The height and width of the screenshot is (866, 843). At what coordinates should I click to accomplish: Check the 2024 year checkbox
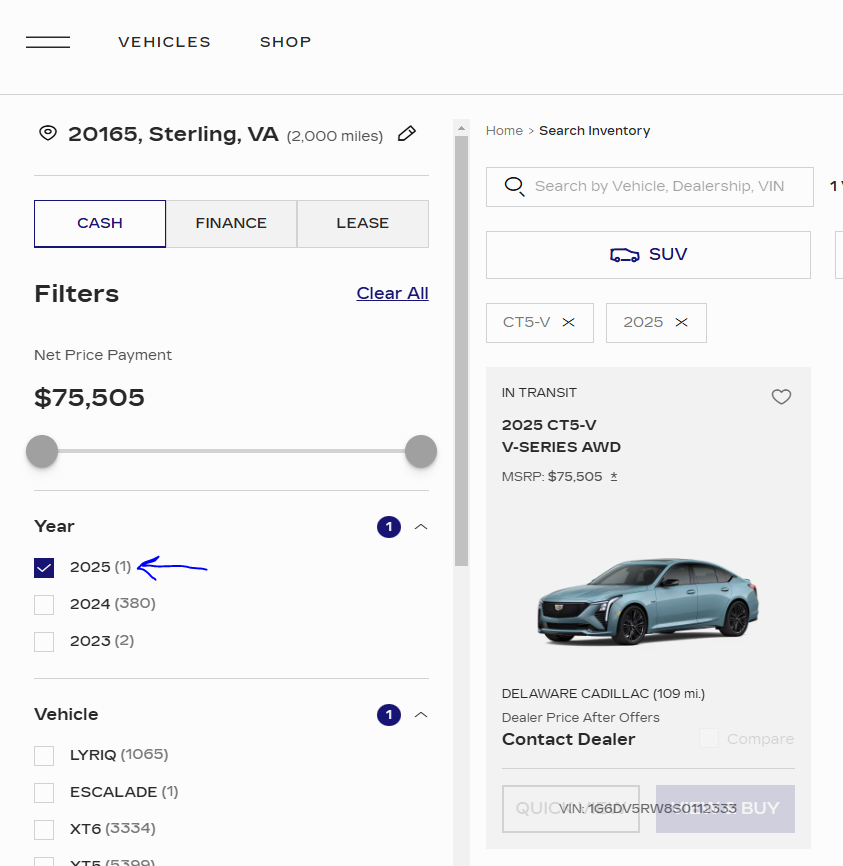point(44,604)
